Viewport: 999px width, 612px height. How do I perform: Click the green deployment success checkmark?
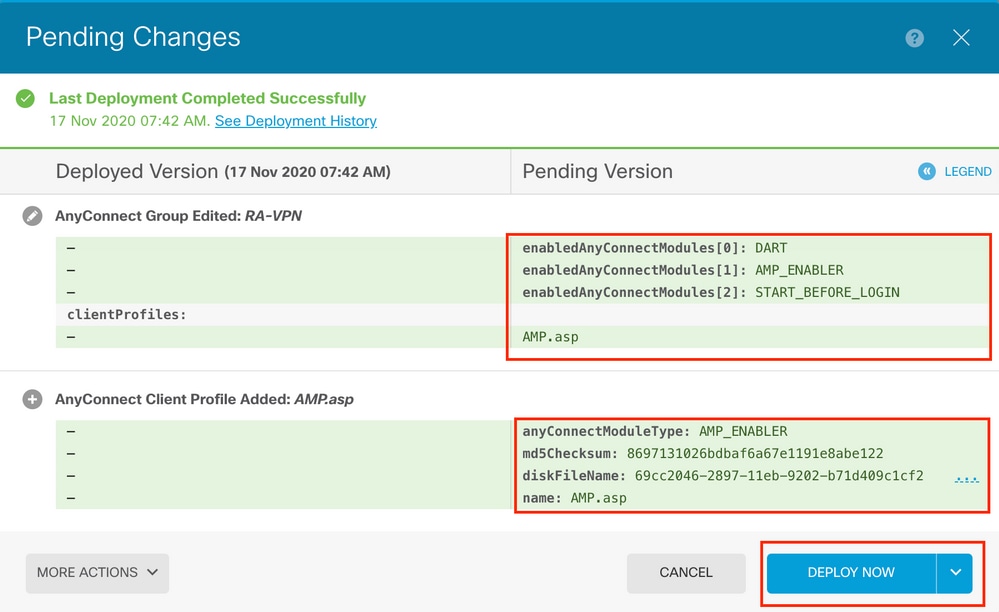[26, 99]
